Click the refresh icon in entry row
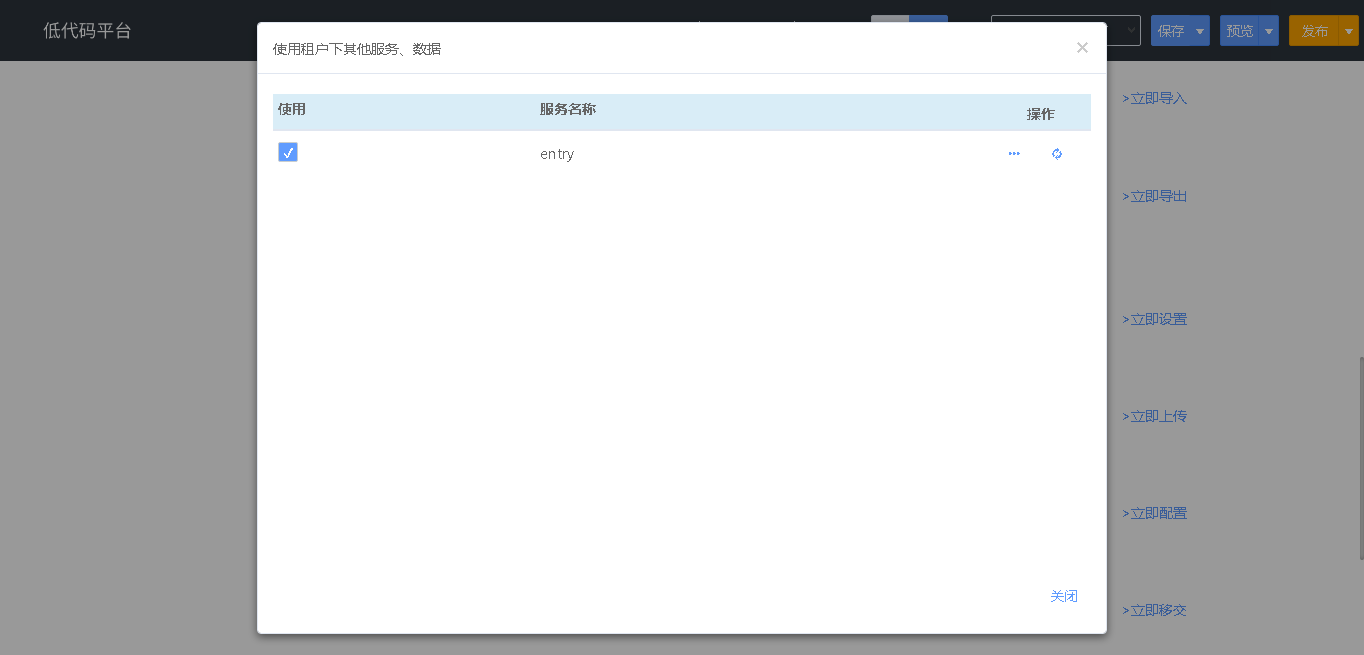This screenshot has height=655, width=1364. 1057,154
